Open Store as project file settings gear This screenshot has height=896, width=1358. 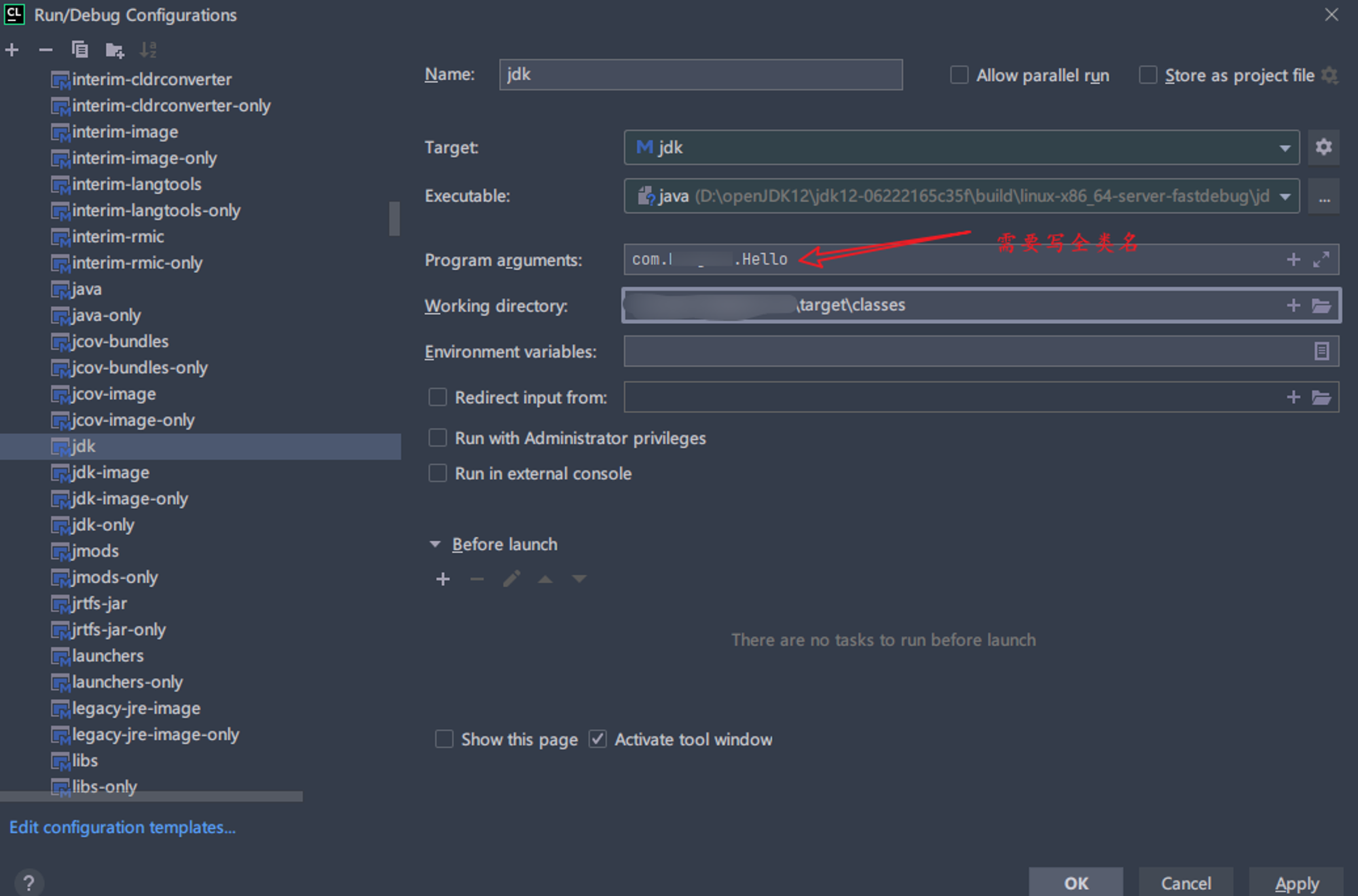coord(1329,75)
